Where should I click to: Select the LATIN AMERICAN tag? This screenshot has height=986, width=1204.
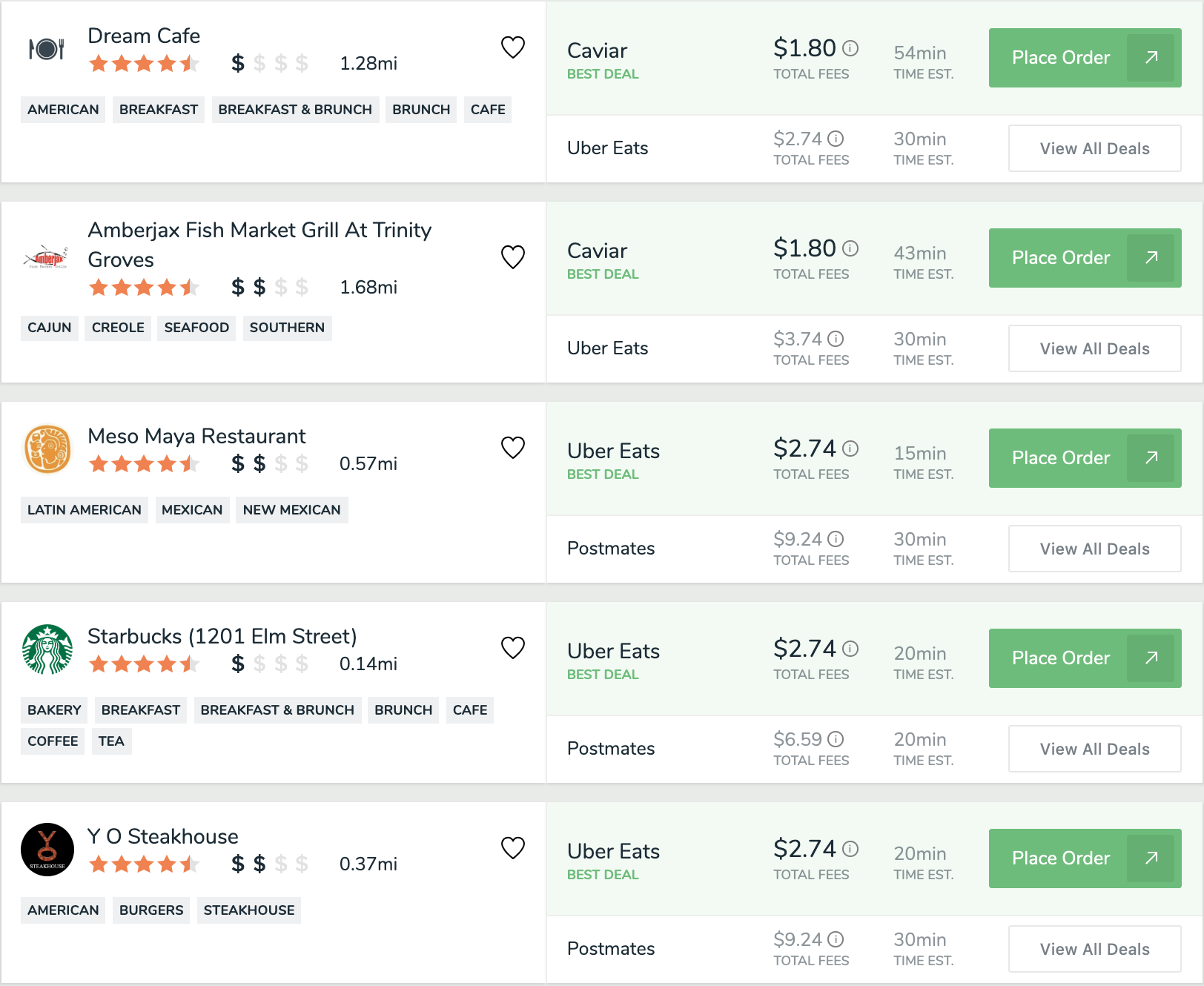(x=85, y=510)
